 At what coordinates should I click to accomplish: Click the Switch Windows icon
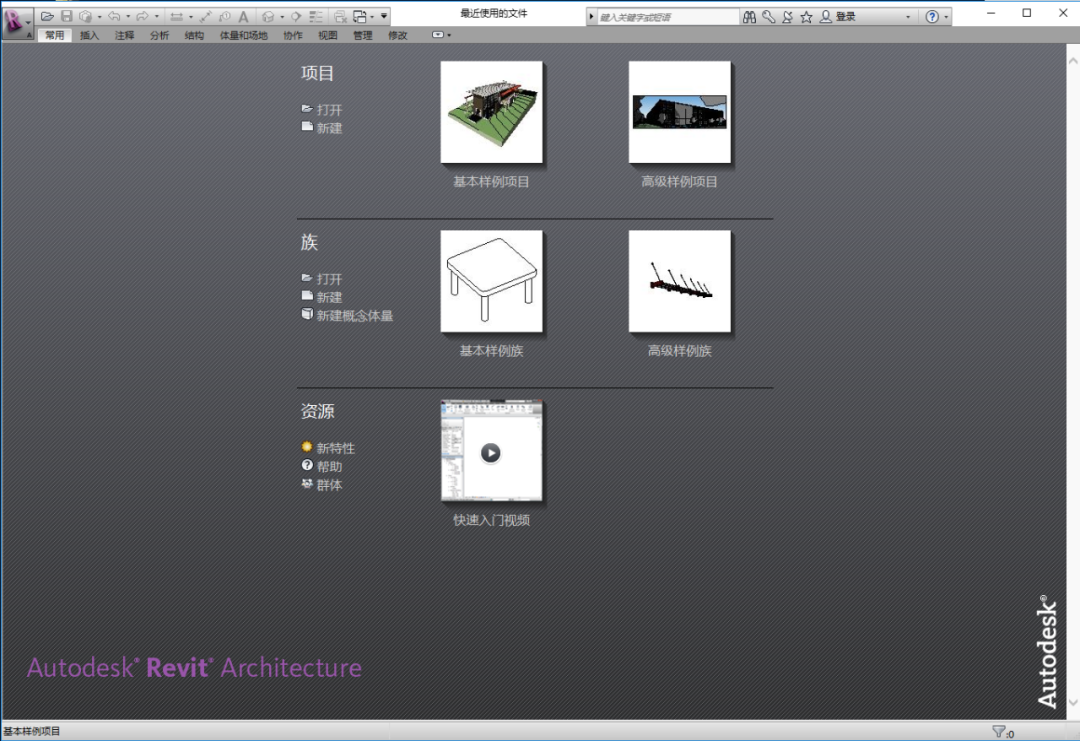[x=360, y=16]
